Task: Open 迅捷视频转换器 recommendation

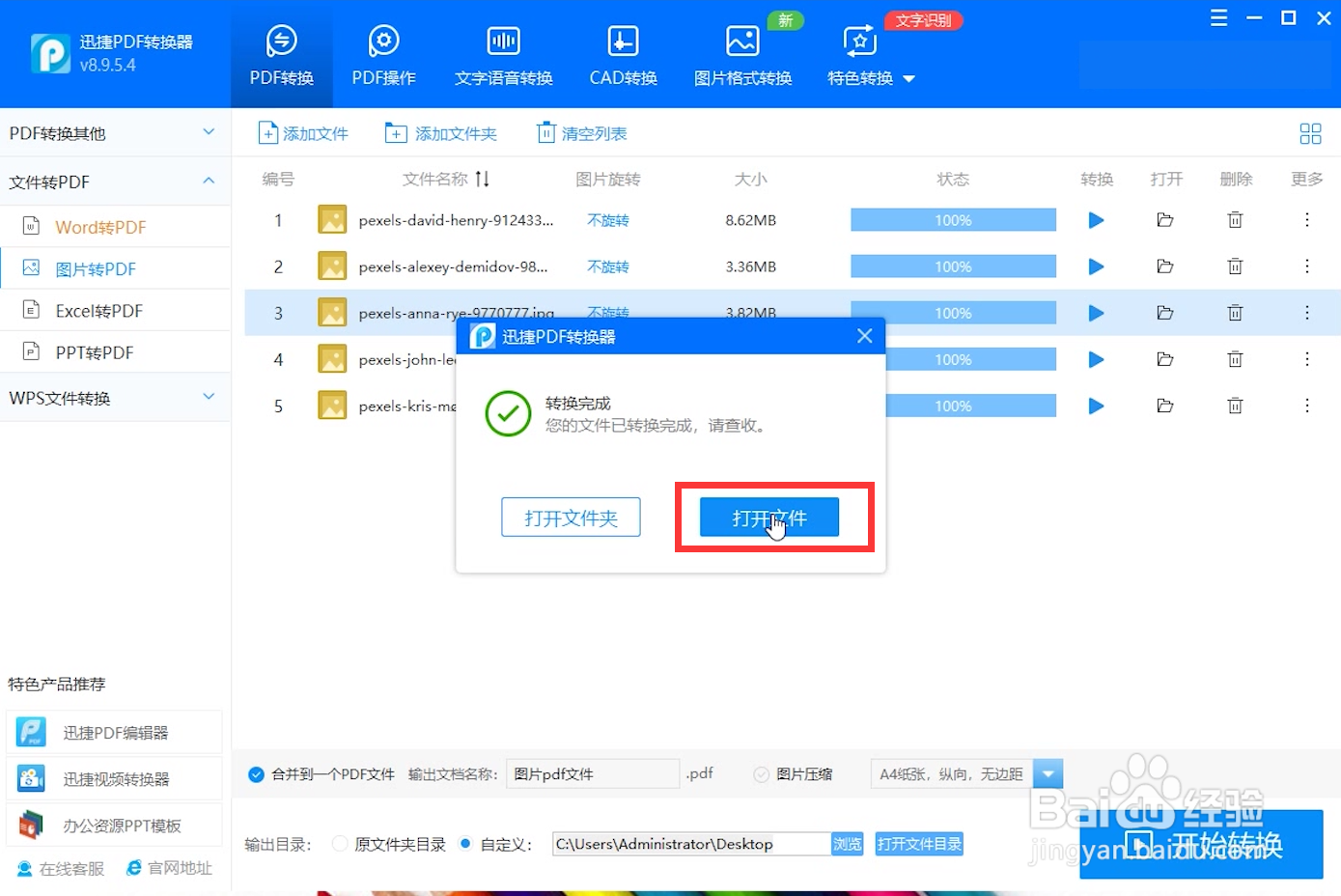Action: (x=114, y=779)
